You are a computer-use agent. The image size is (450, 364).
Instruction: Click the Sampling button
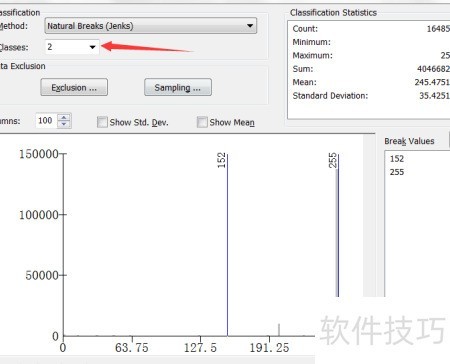pyautogui.click(x=178, y=87)
